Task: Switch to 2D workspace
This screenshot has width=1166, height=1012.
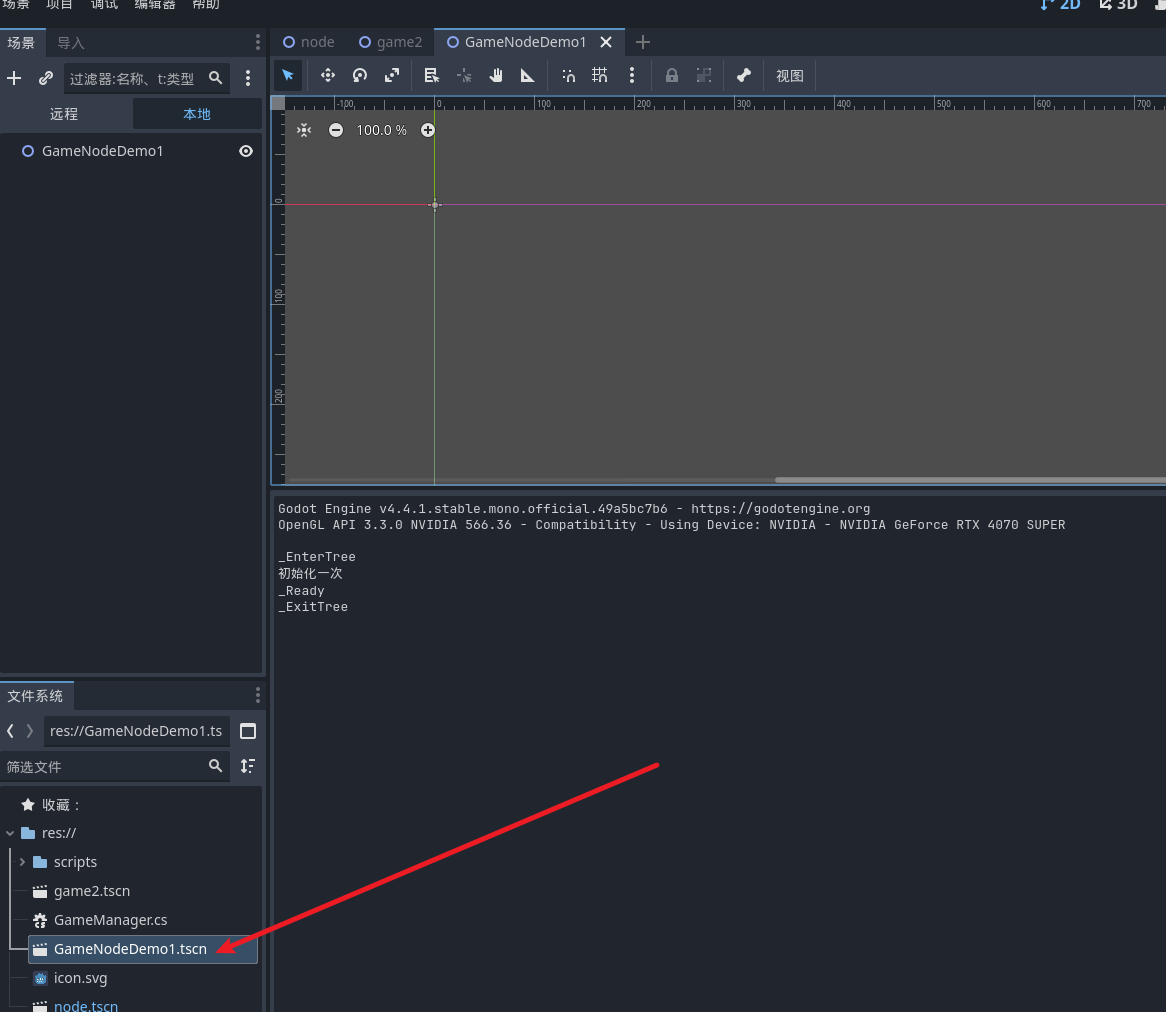Action: click(x=1061, y=5)
